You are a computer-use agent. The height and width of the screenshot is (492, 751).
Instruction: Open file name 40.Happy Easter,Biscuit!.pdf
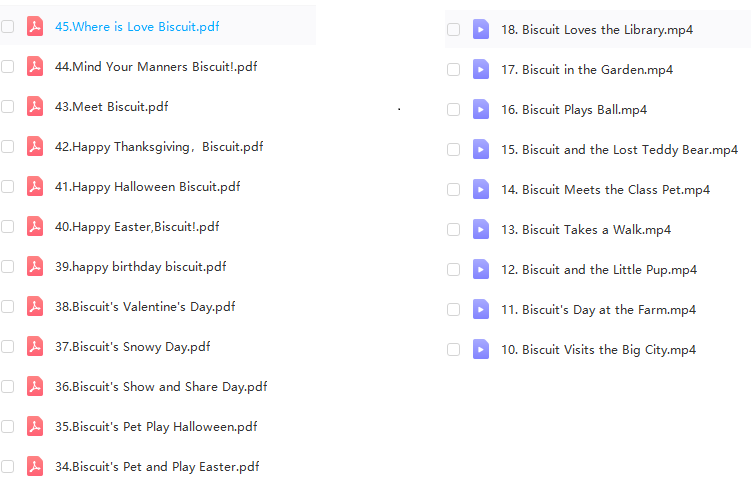click(137, 227)
